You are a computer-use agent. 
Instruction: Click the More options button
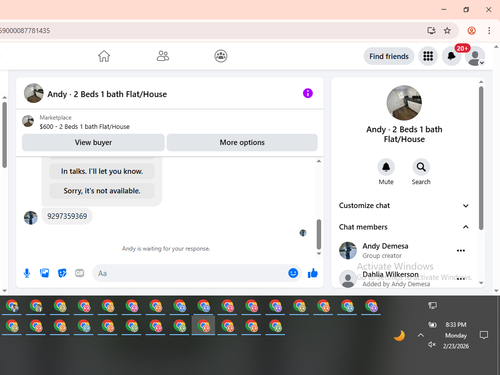[242, 142]
